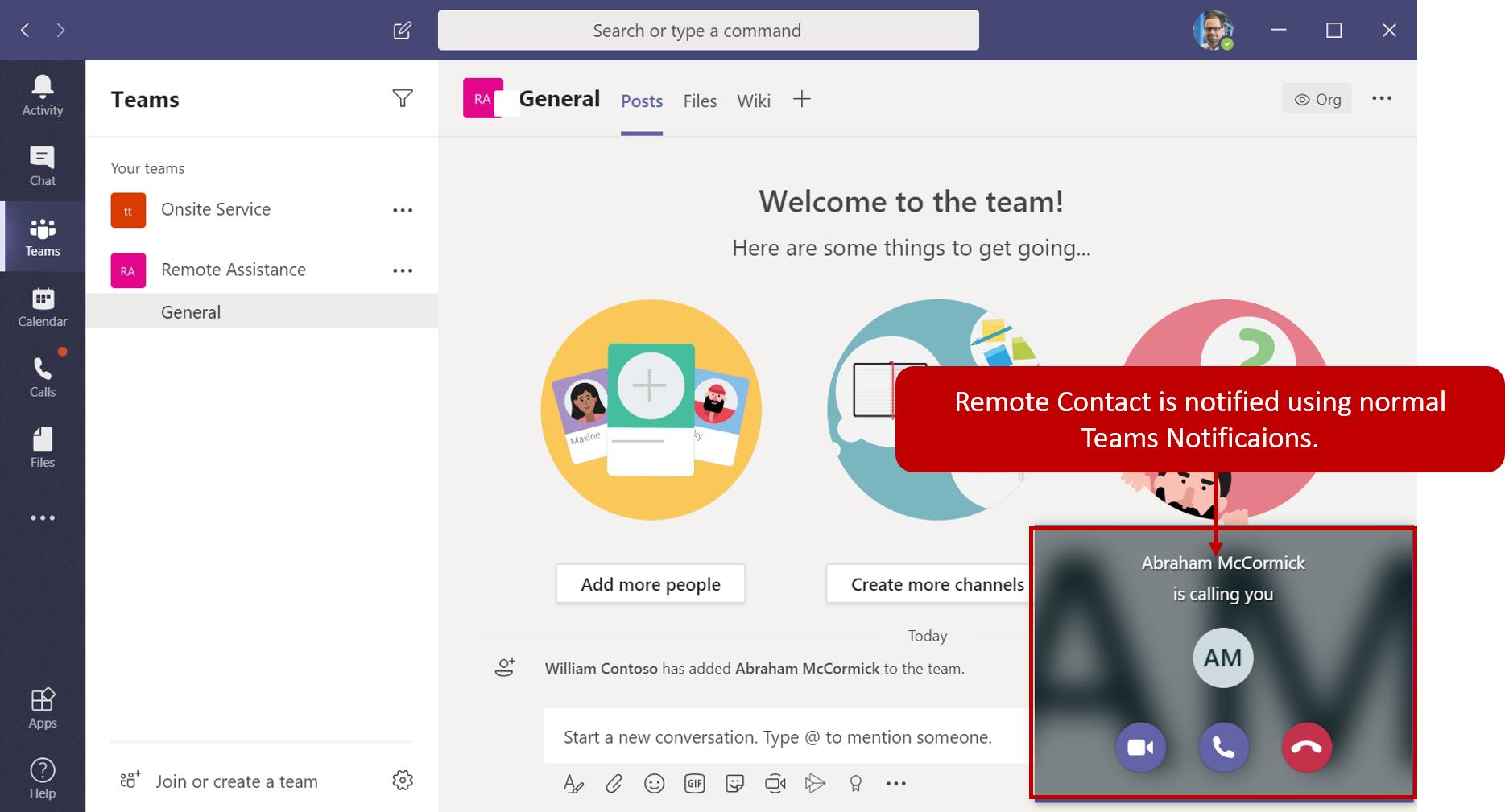Open the Calendar view

[x=43, y=307]
